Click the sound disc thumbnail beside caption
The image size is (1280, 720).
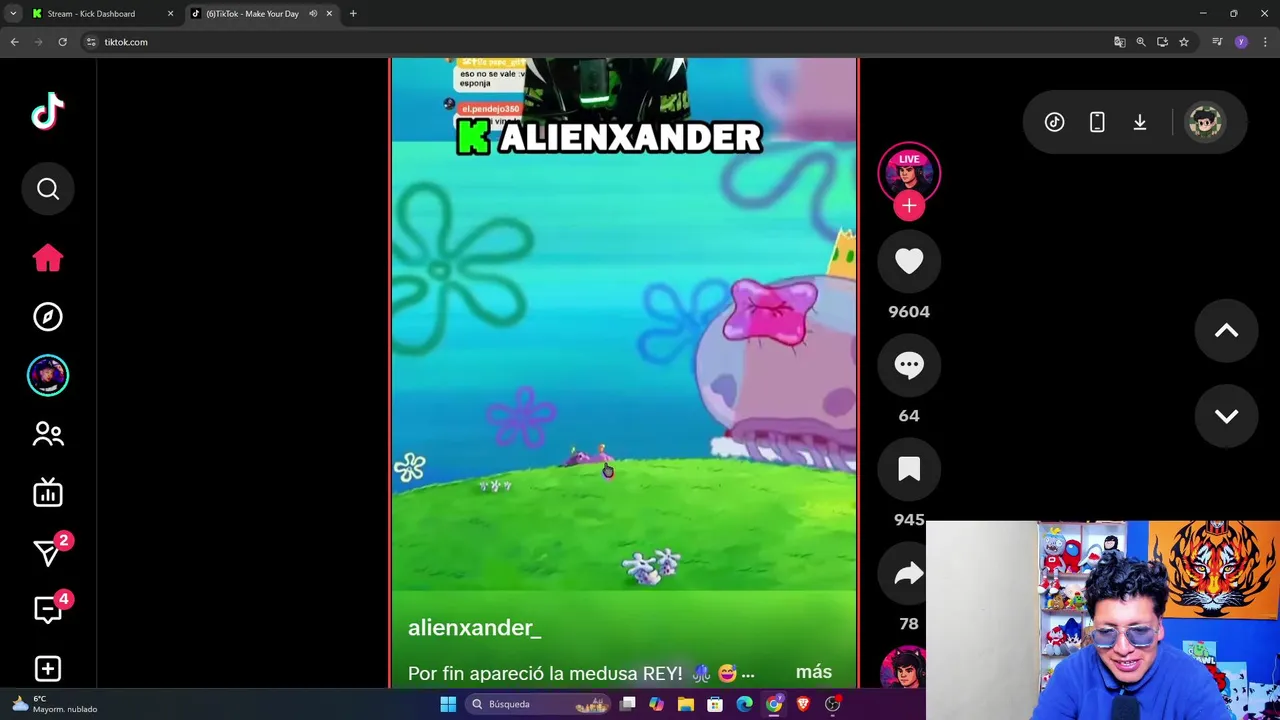point(904,668)
